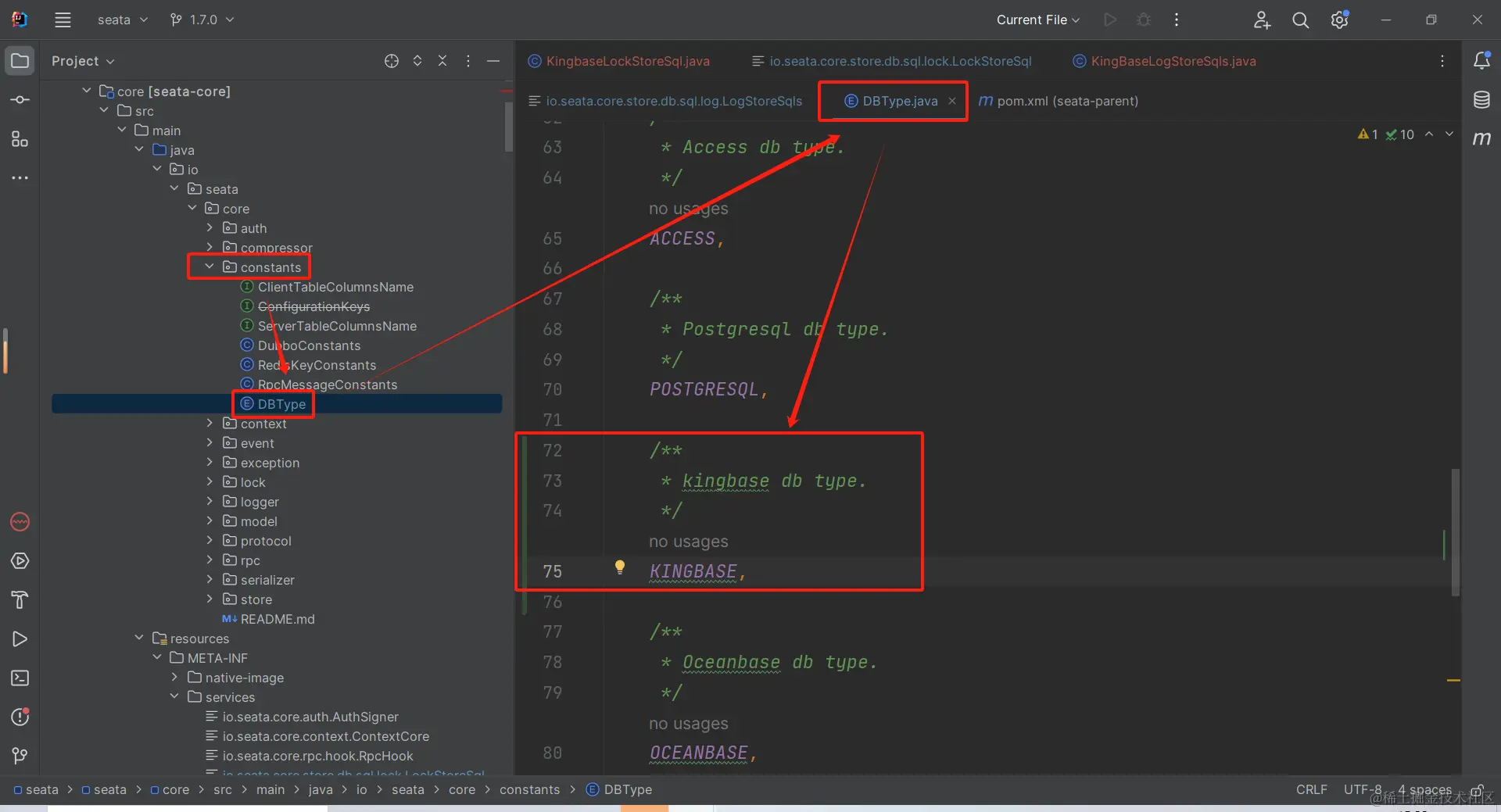1501x812 pixels.
Task: Click the 'no usages' hint above OCEANBASE
Action: click(x=689, y=724)
